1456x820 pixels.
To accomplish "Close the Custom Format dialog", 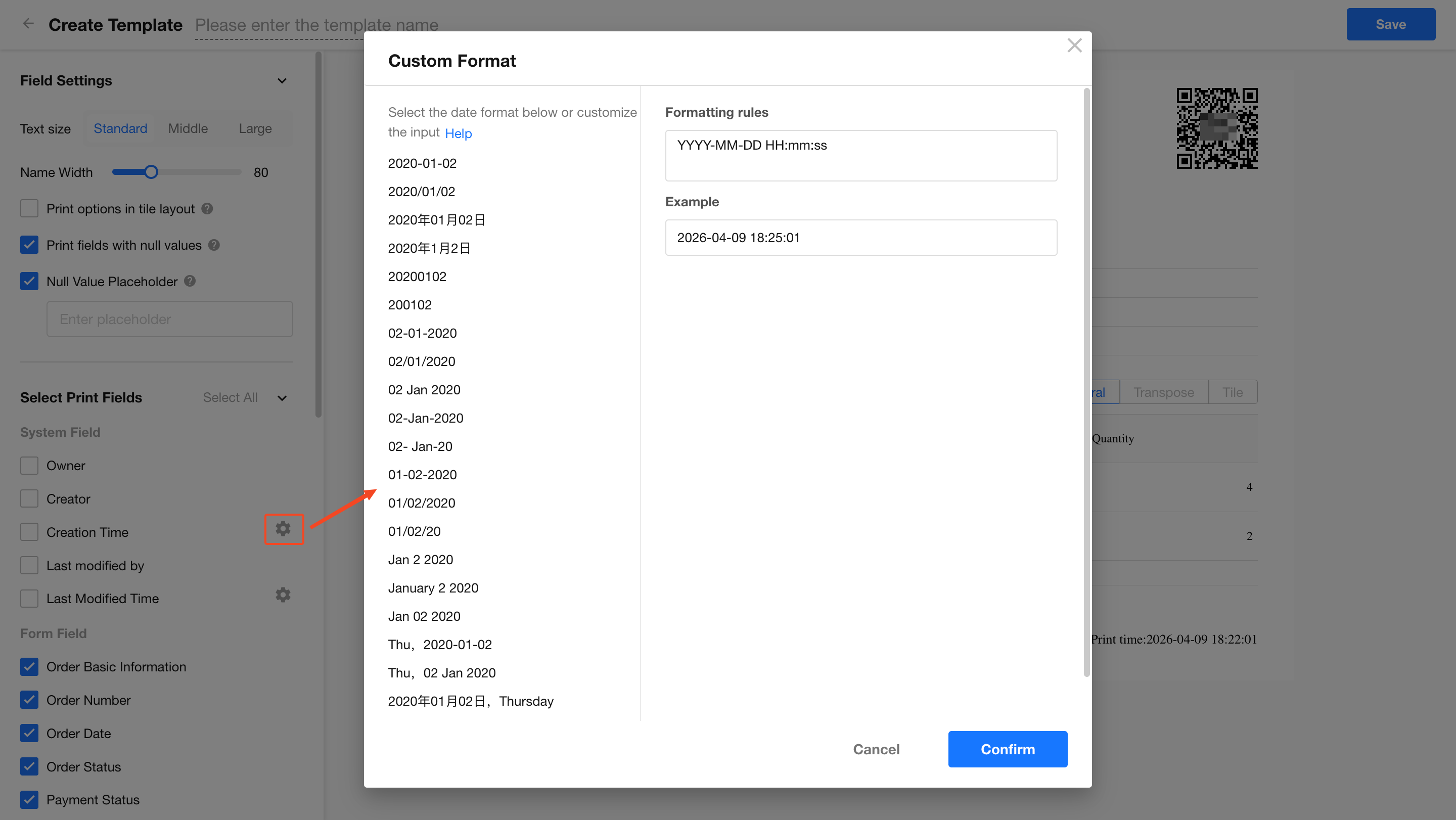I will pos(1074,45).
